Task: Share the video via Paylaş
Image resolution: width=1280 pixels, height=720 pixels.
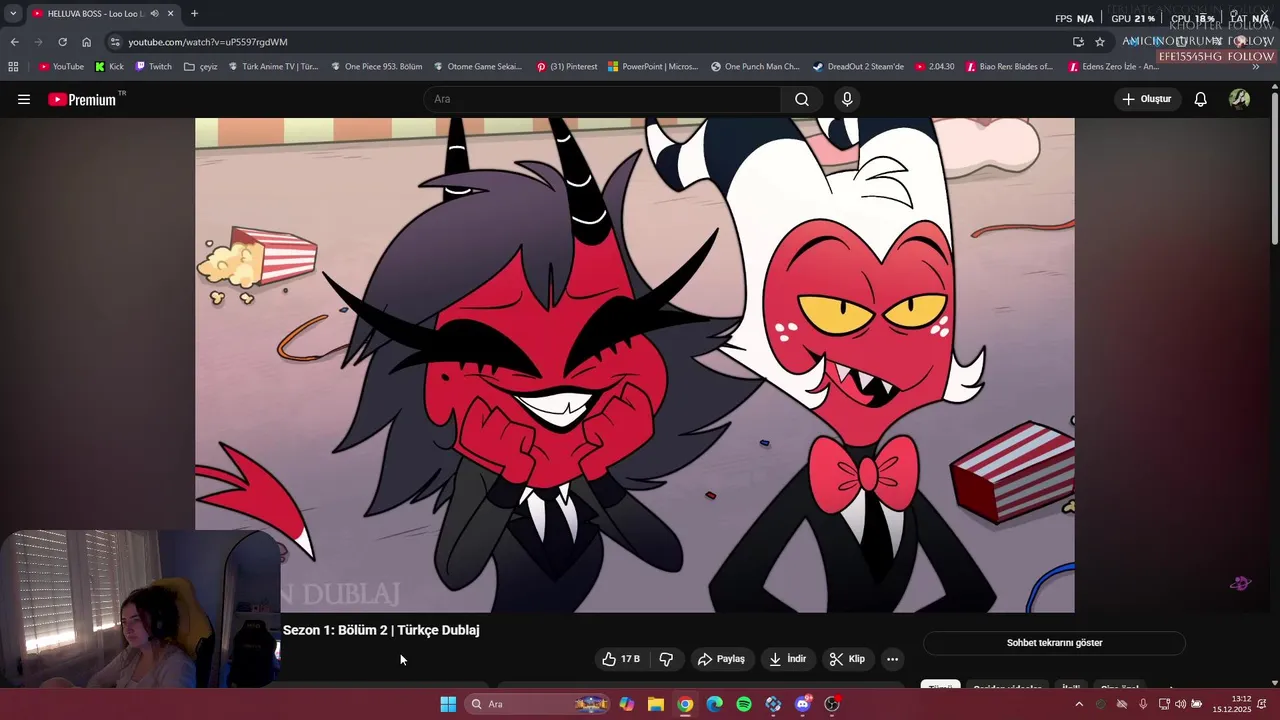Action: (x=721, y=659)
